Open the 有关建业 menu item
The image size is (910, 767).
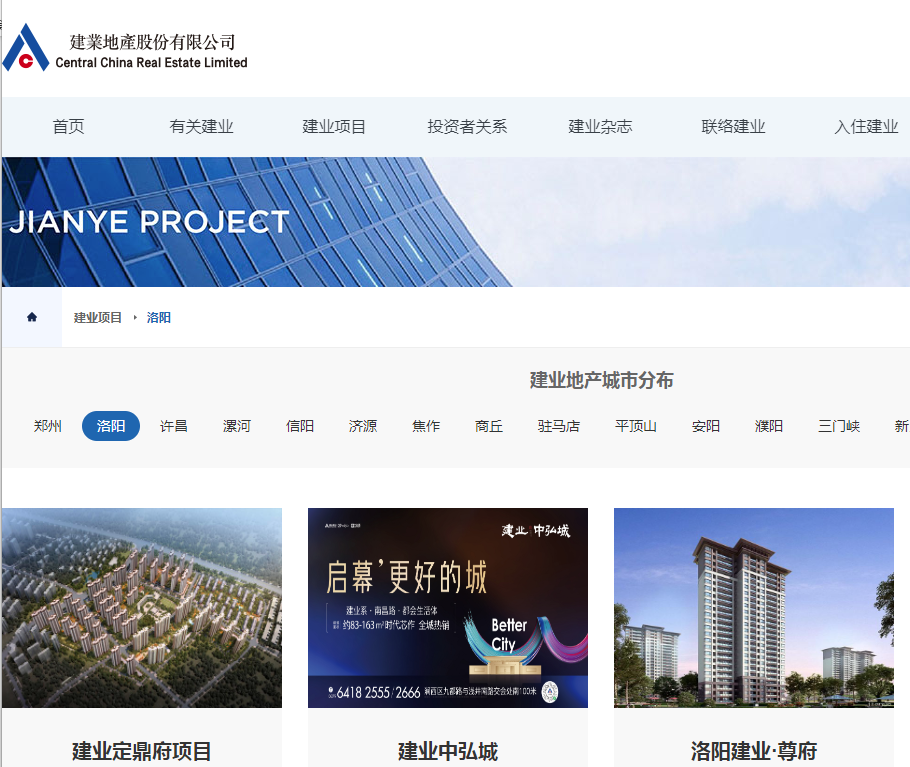[201, 127]
